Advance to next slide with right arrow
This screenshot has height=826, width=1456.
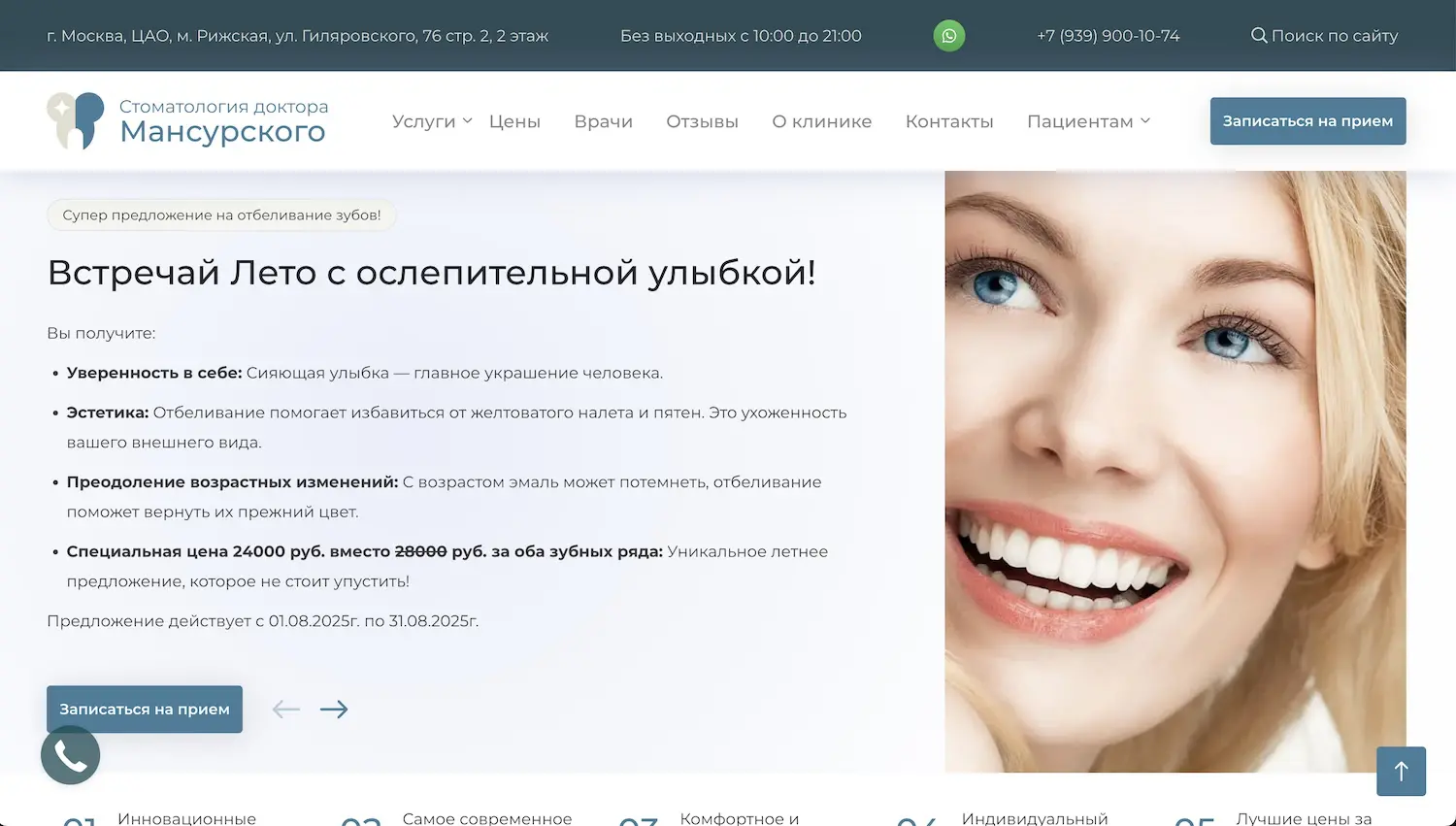(334, 710)
